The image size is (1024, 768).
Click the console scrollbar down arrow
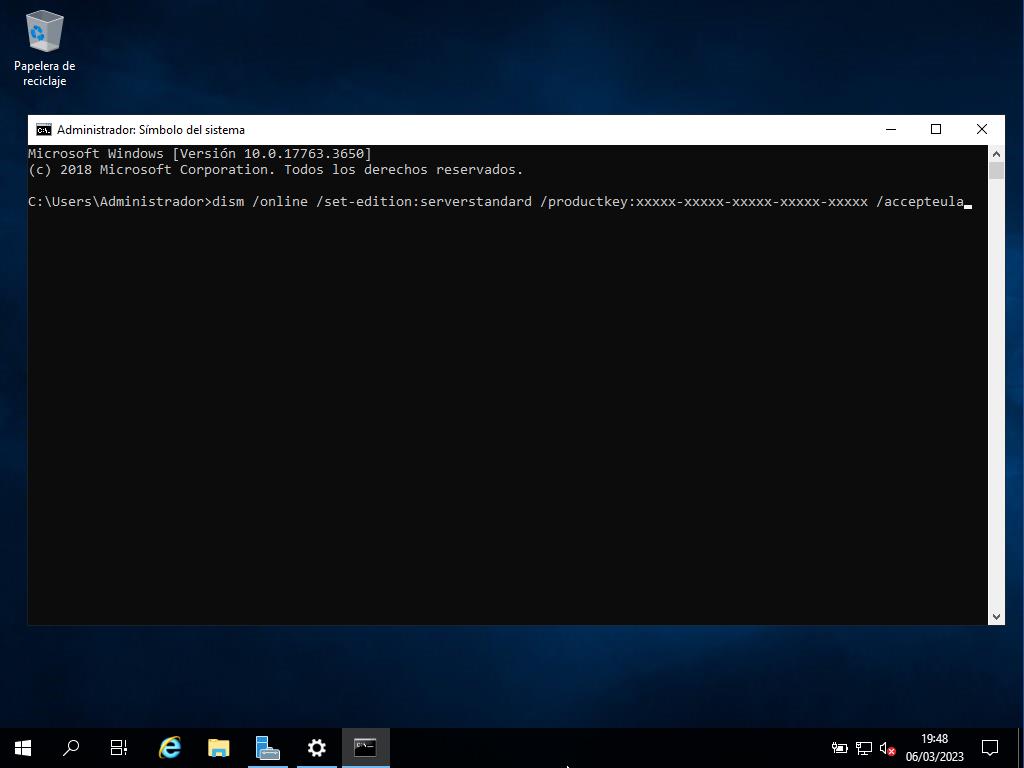[x=996, y=617]
